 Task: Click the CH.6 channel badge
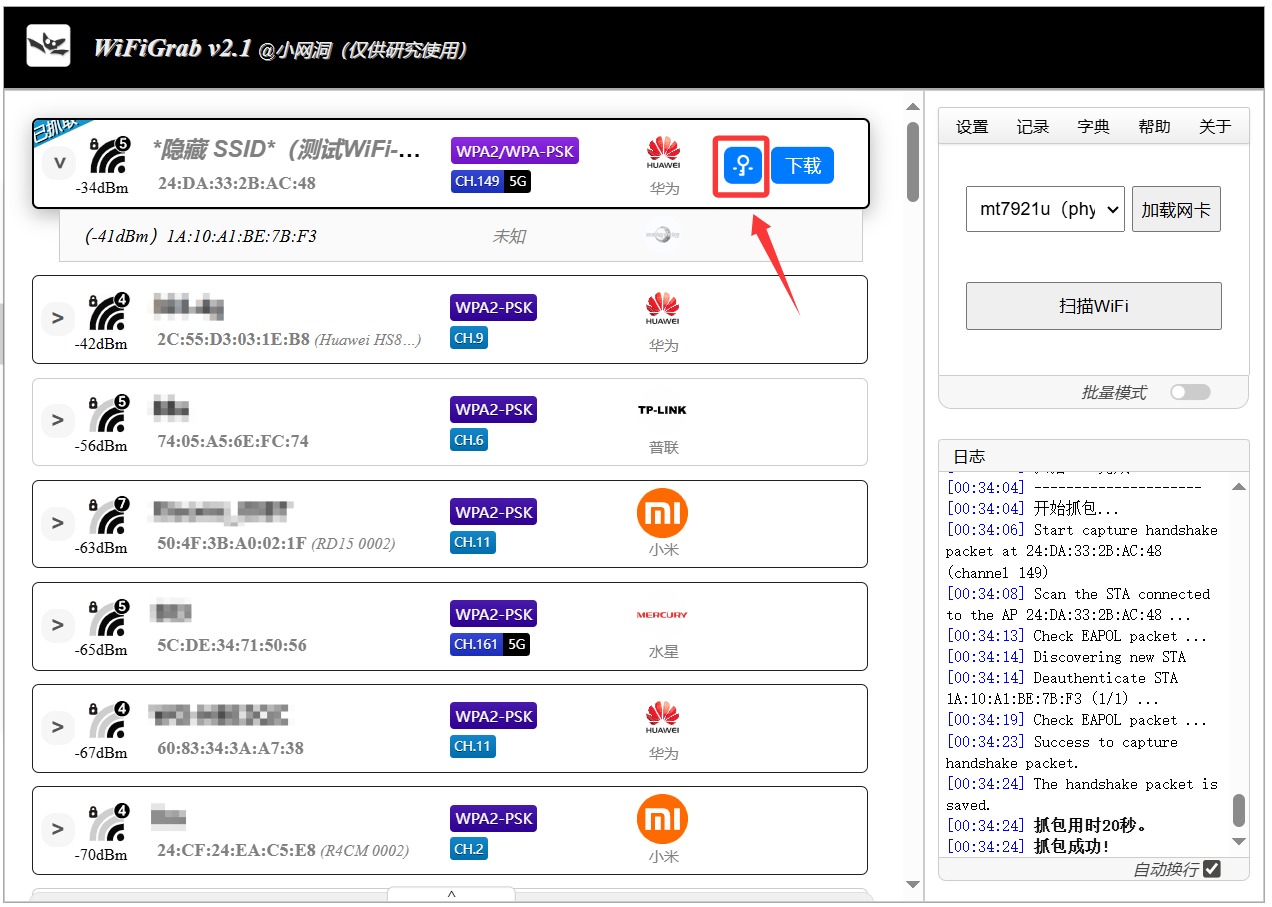pyautogui.click(x=469, y=440)
